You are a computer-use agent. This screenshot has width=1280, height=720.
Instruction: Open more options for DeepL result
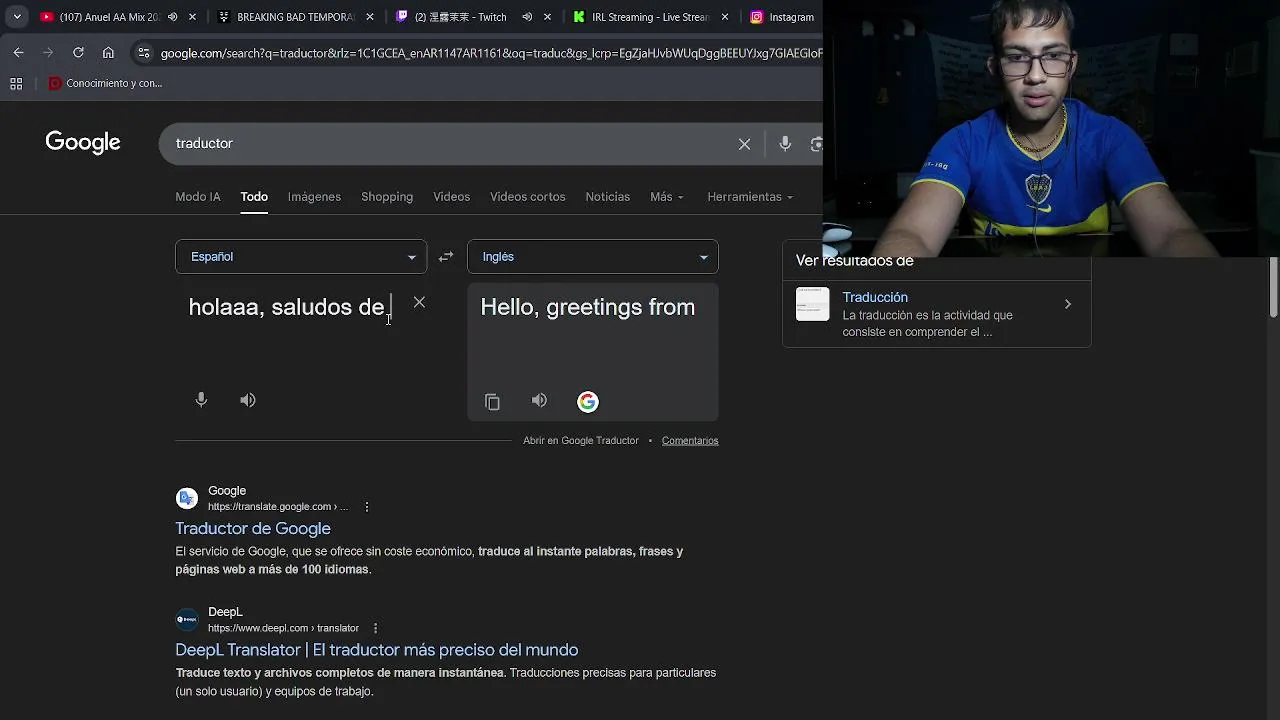[x=376, y=628]
